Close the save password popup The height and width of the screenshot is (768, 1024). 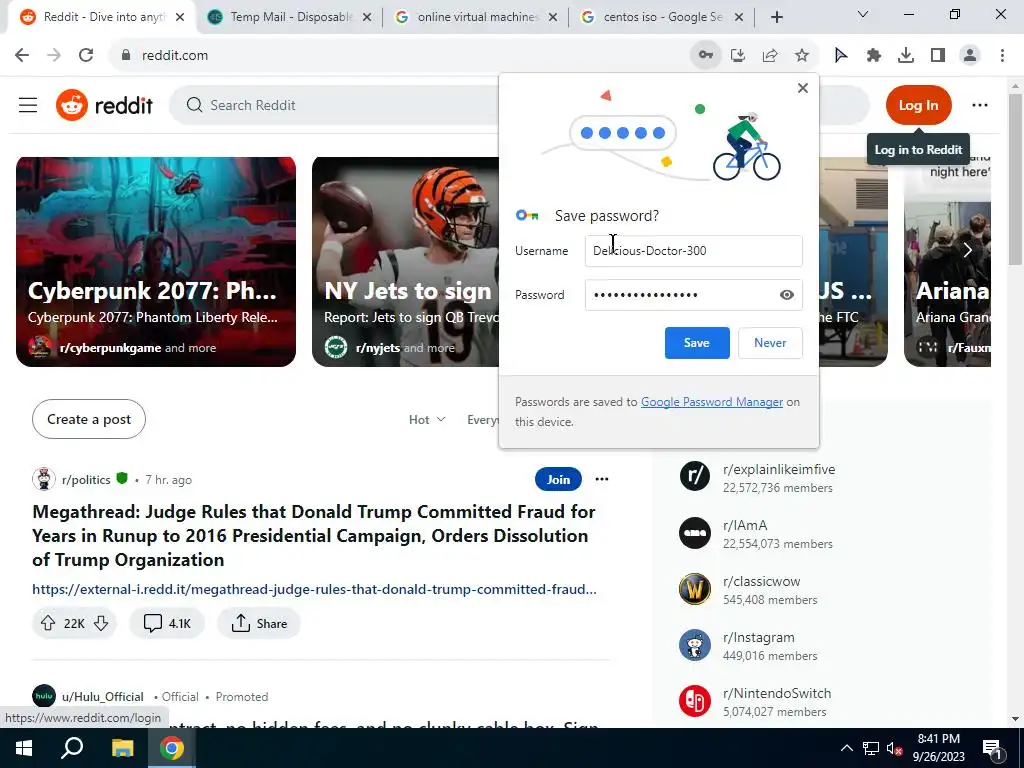803,88
